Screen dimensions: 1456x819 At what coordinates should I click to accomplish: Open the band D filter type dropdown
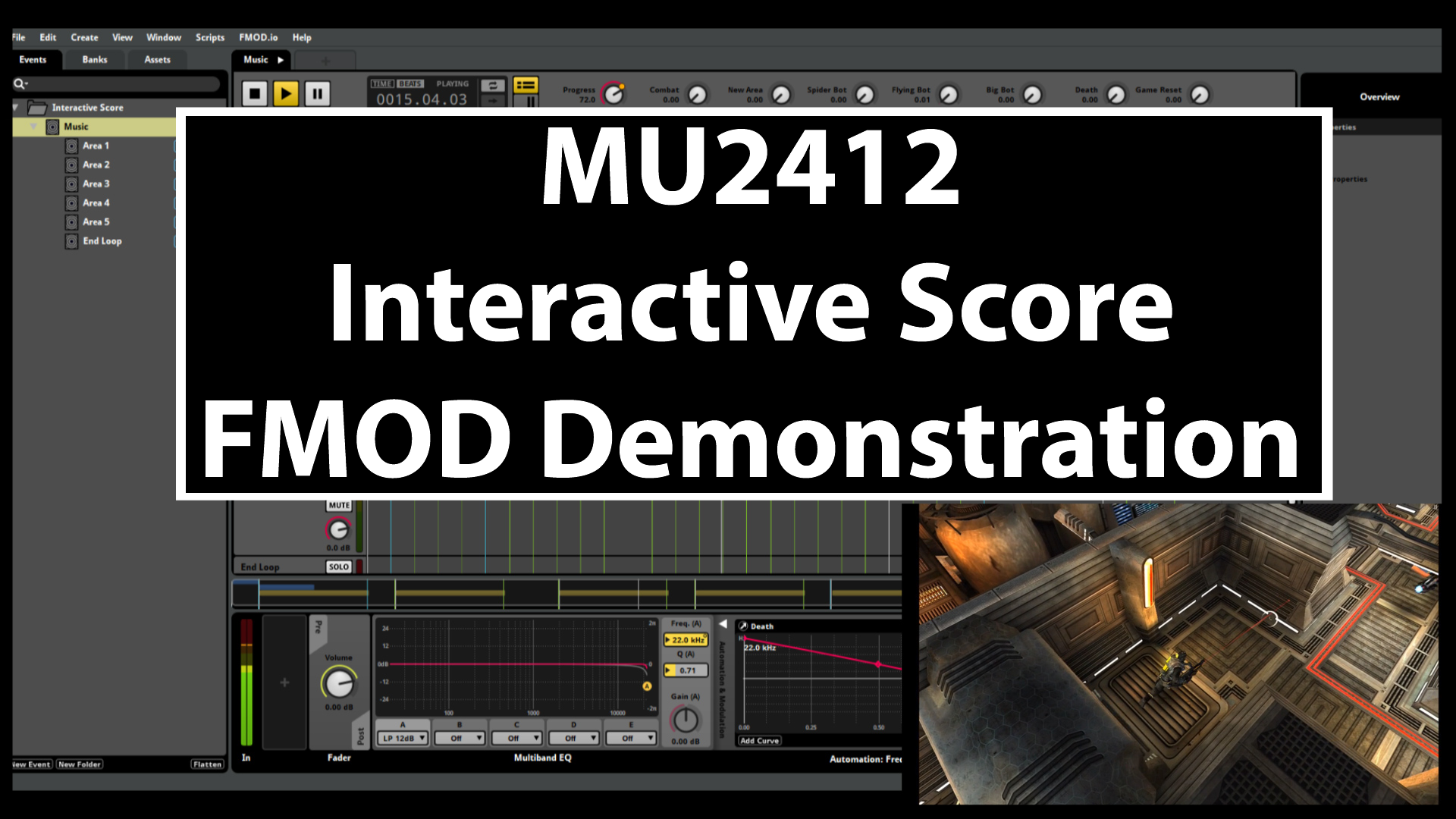click(574, 738)
